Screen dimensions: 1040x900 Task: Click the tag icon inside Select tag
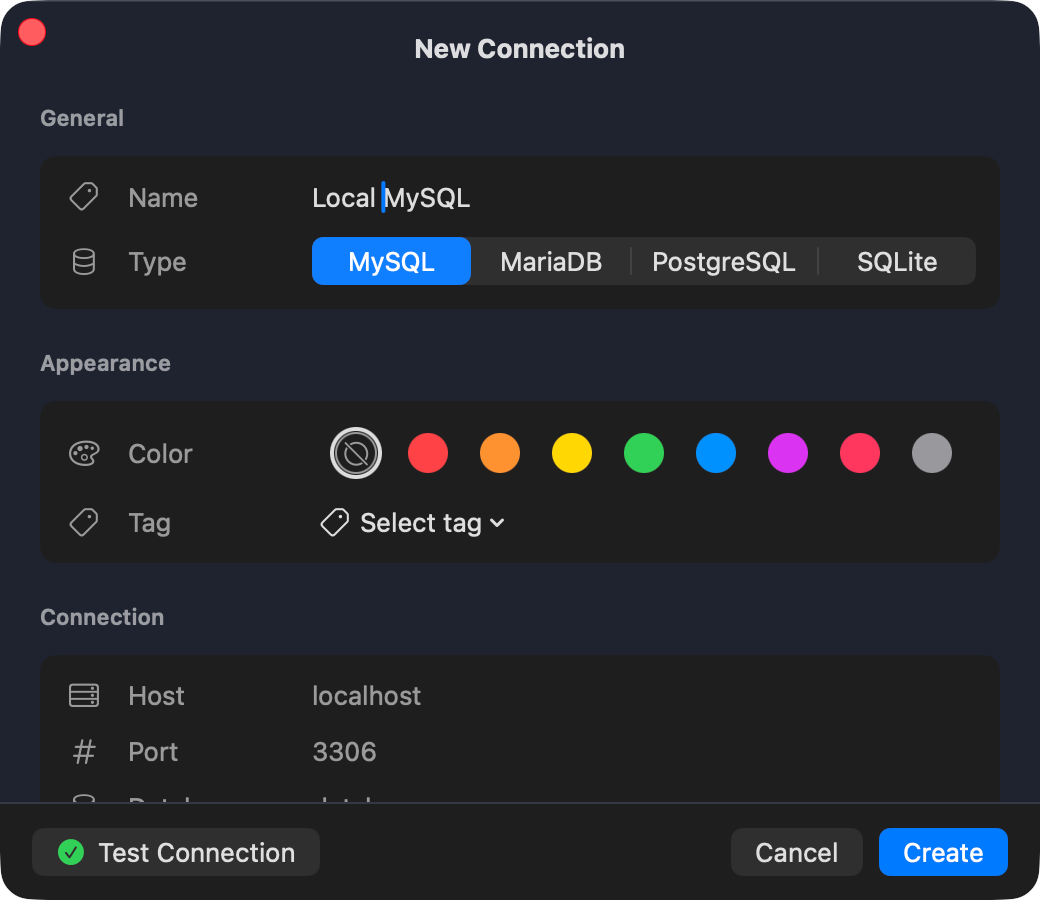pyautogui.click(x=333, y=522)
